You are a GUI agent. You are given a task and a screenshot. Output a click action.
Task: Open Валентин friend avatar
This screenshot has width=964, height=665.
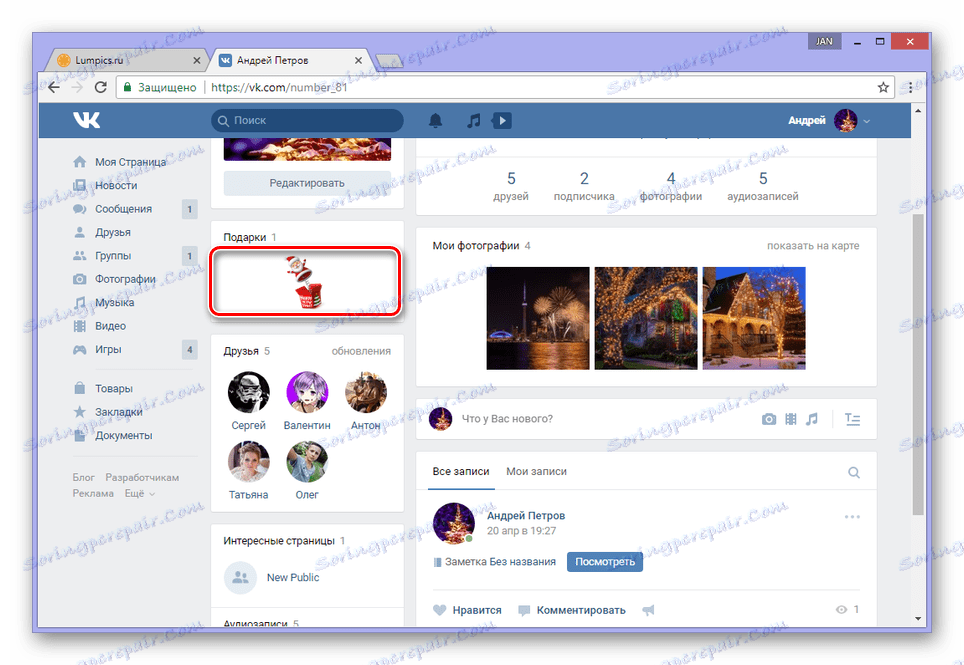click(307, 392)
